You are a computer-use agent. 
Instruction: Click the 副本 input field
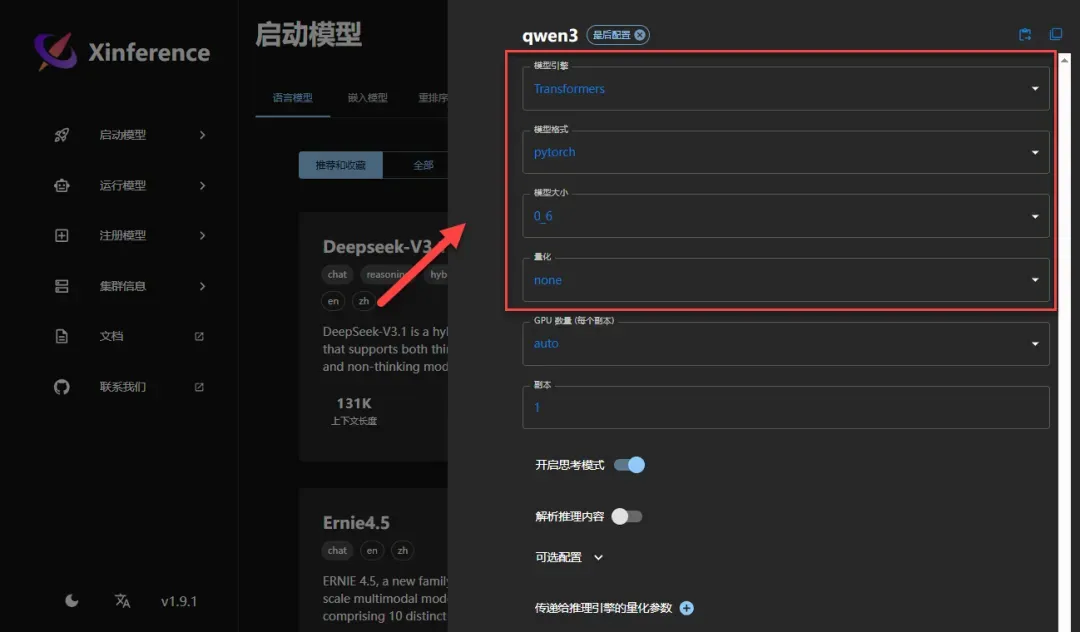pyautogui.click(x=786, y=408)
